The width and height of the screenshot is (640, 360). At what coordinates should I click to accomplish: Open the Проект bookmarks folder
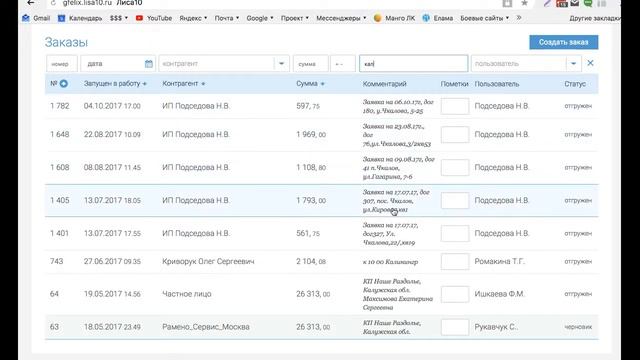pyautogui.click(x=295, y=18)
